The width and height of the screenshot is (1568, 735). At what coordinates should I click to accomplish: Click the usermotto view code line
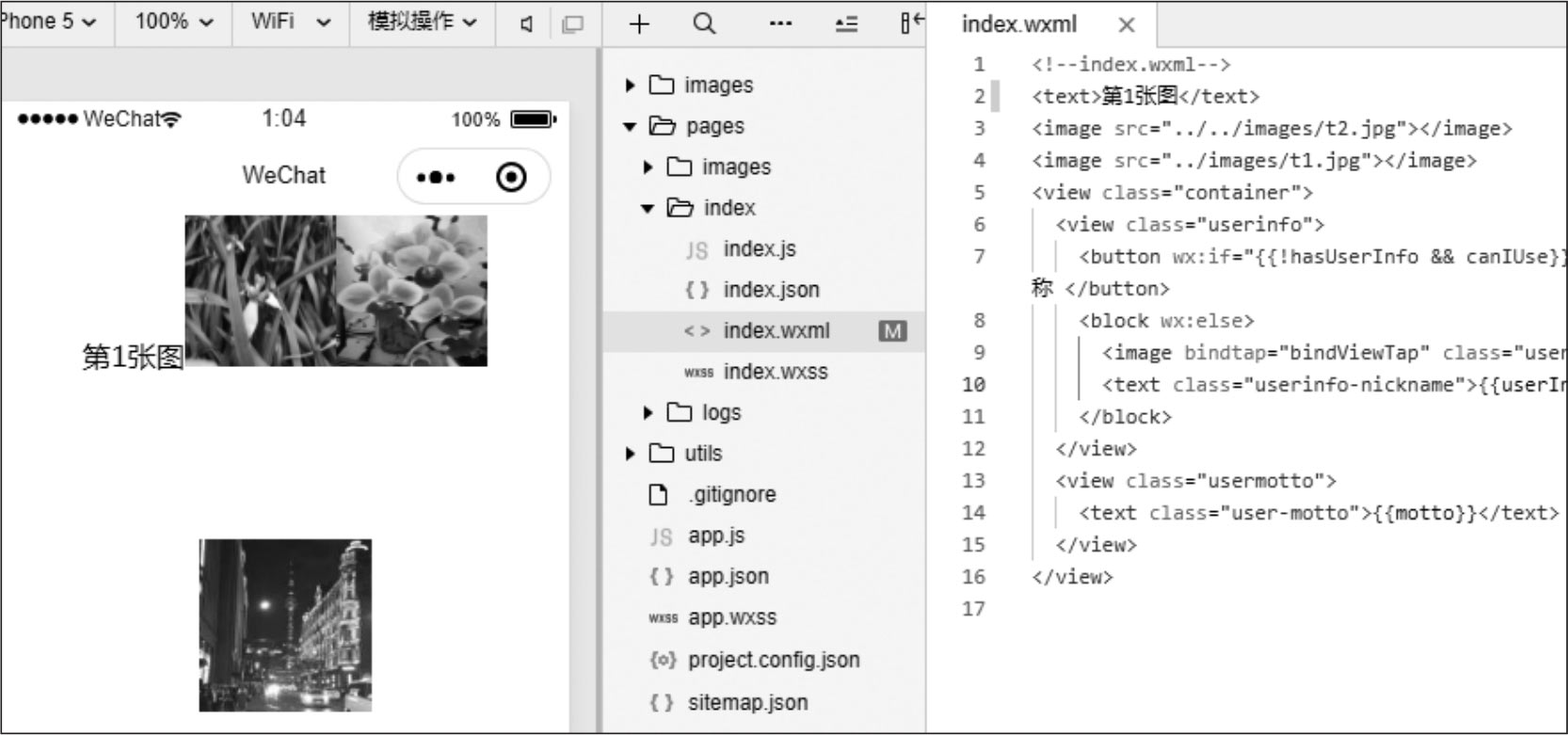pos(1195,481)
